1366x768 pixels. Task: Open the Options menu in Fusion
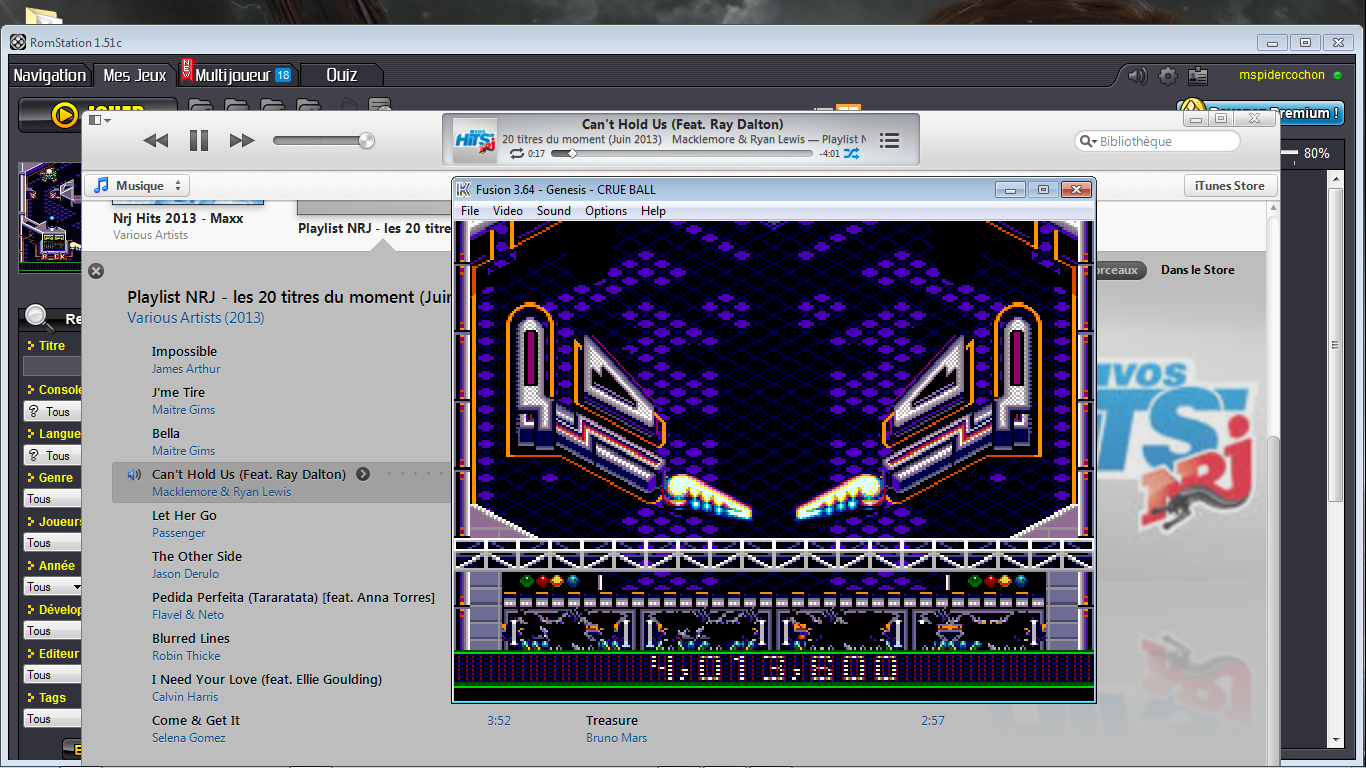pos(606,211)
